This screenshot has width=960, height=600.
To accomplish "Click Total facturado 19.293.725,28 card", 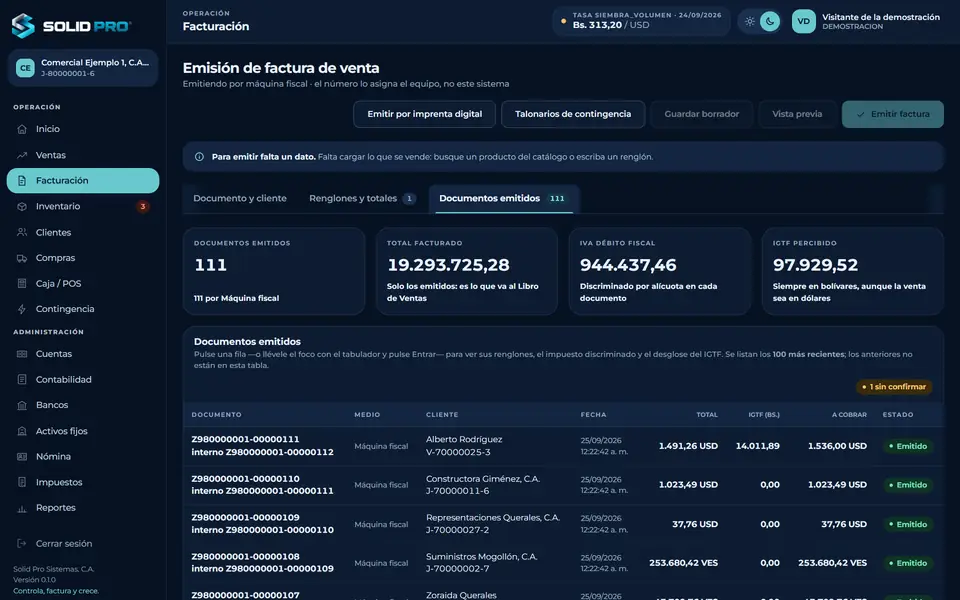I will [x=467, y=271].
